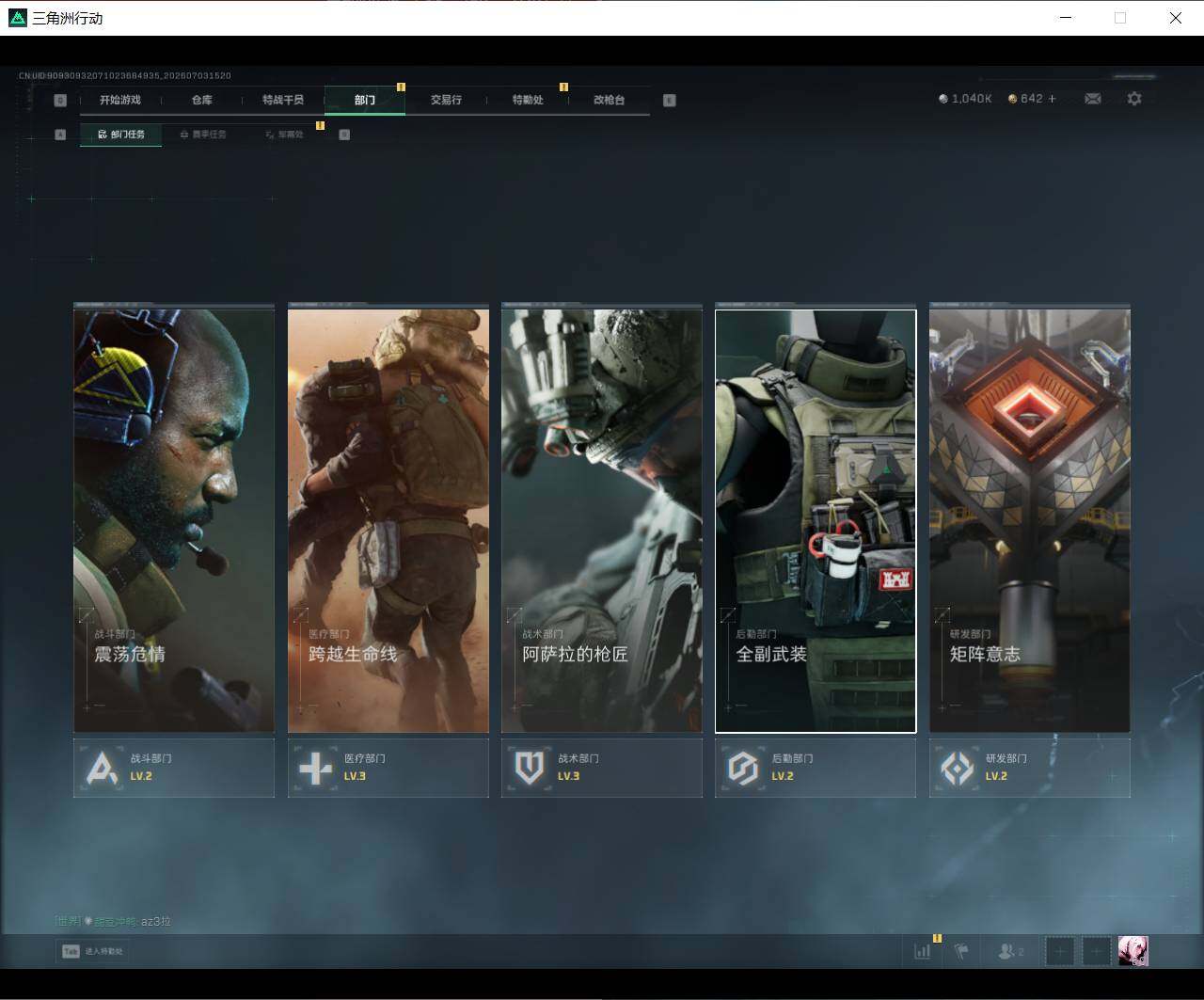Open the mail envelope icon
Screen dimensions: 1204x1000
[1092, 99]
